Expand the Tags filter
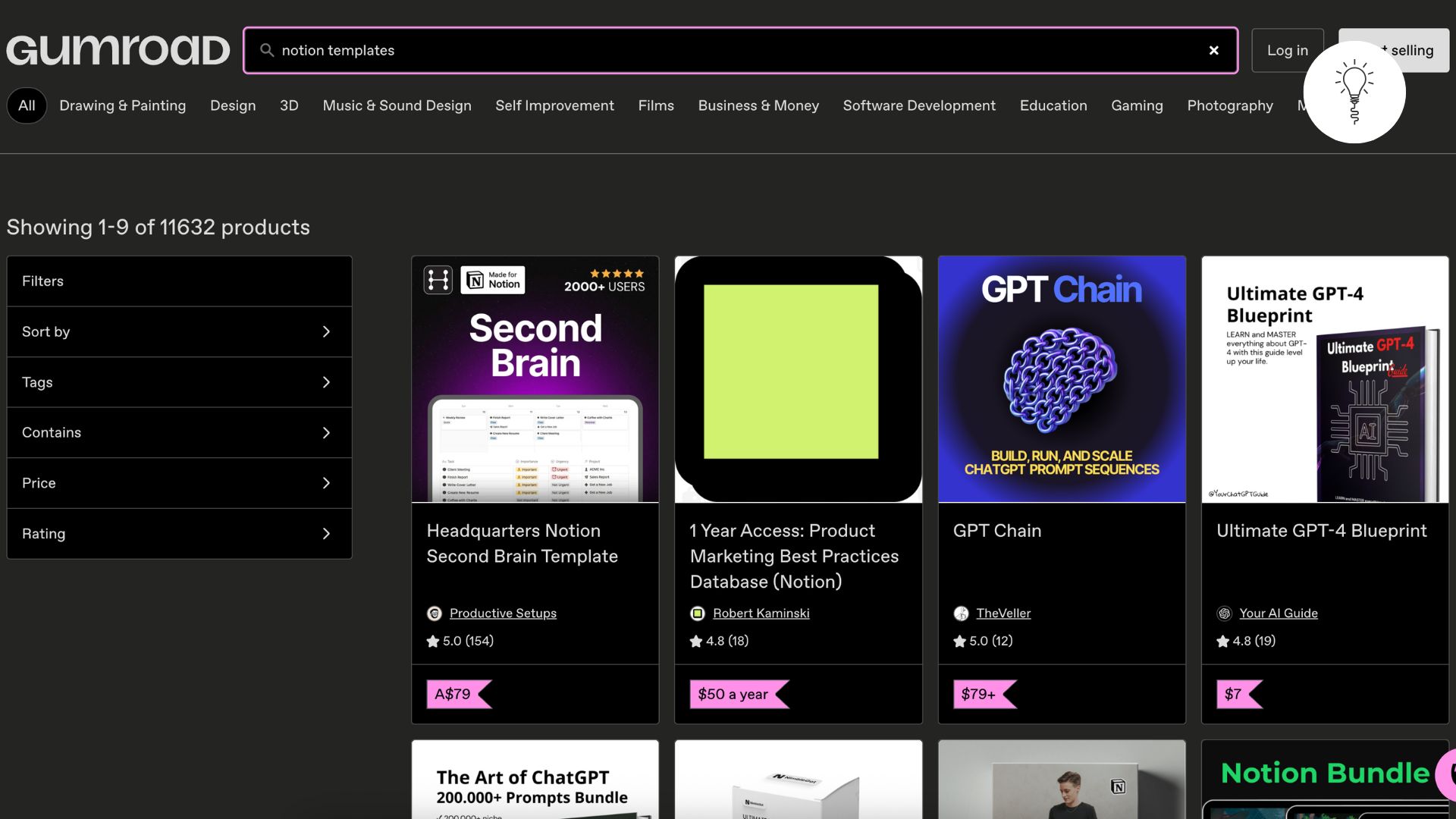1456x819 pixels. 179,382
